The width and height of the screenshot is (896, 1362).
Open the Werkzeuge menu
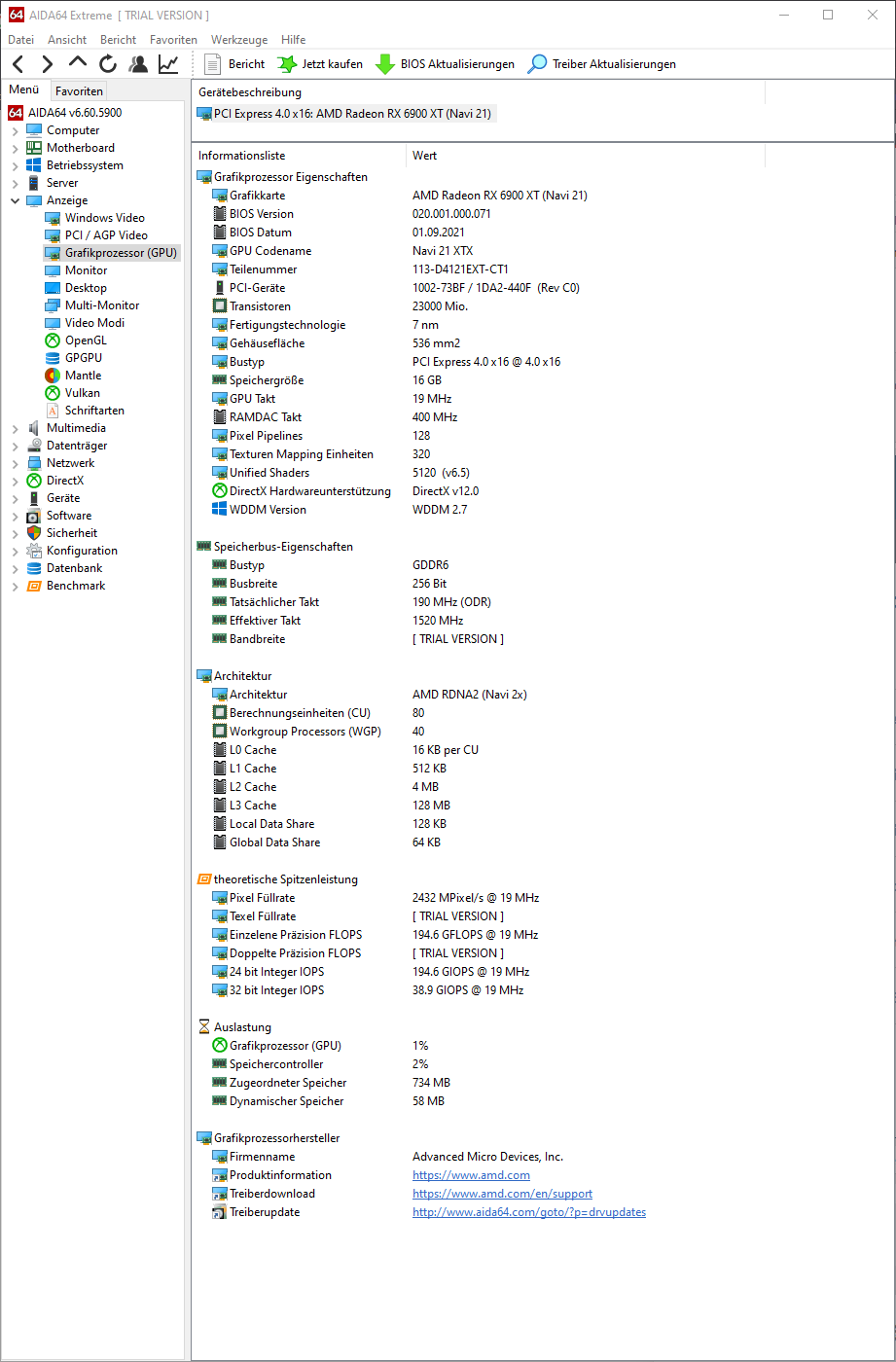pyautogui.click(x=239, y=40)
